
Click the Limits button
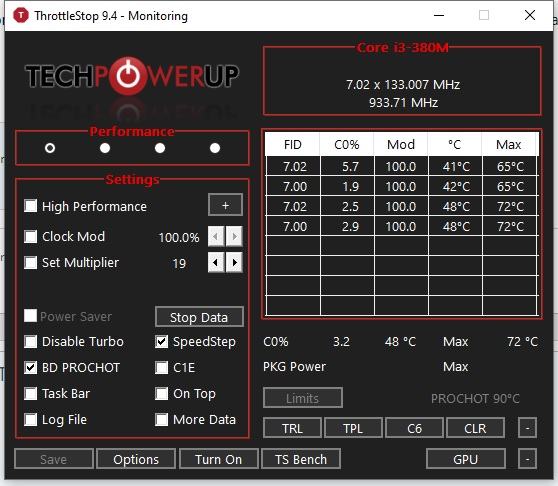[x=303, y=398]
